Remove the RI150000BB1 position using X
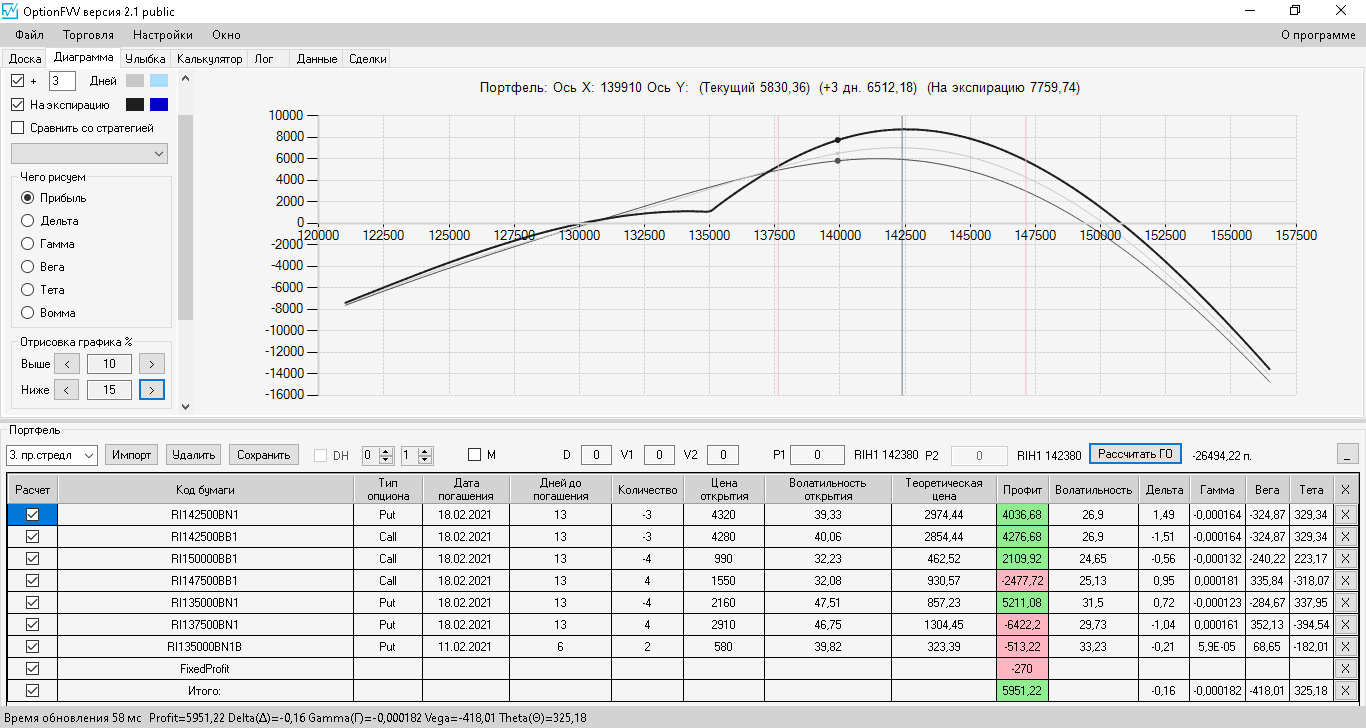The height and width of the screenshot is (728, 1366). click(1344, 558)
